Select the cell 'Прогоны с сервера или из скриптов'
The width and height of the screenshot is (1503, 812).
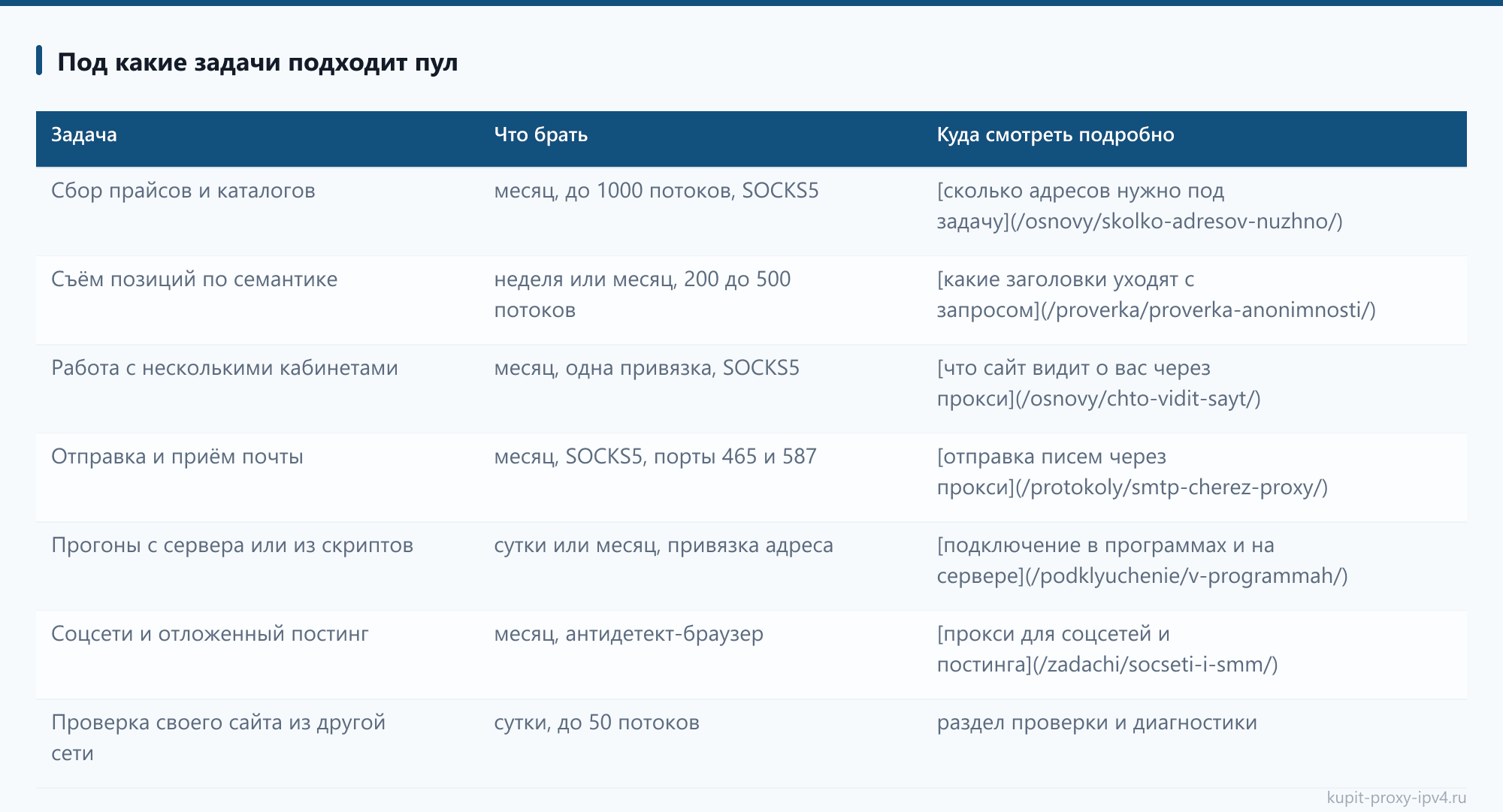257,566
